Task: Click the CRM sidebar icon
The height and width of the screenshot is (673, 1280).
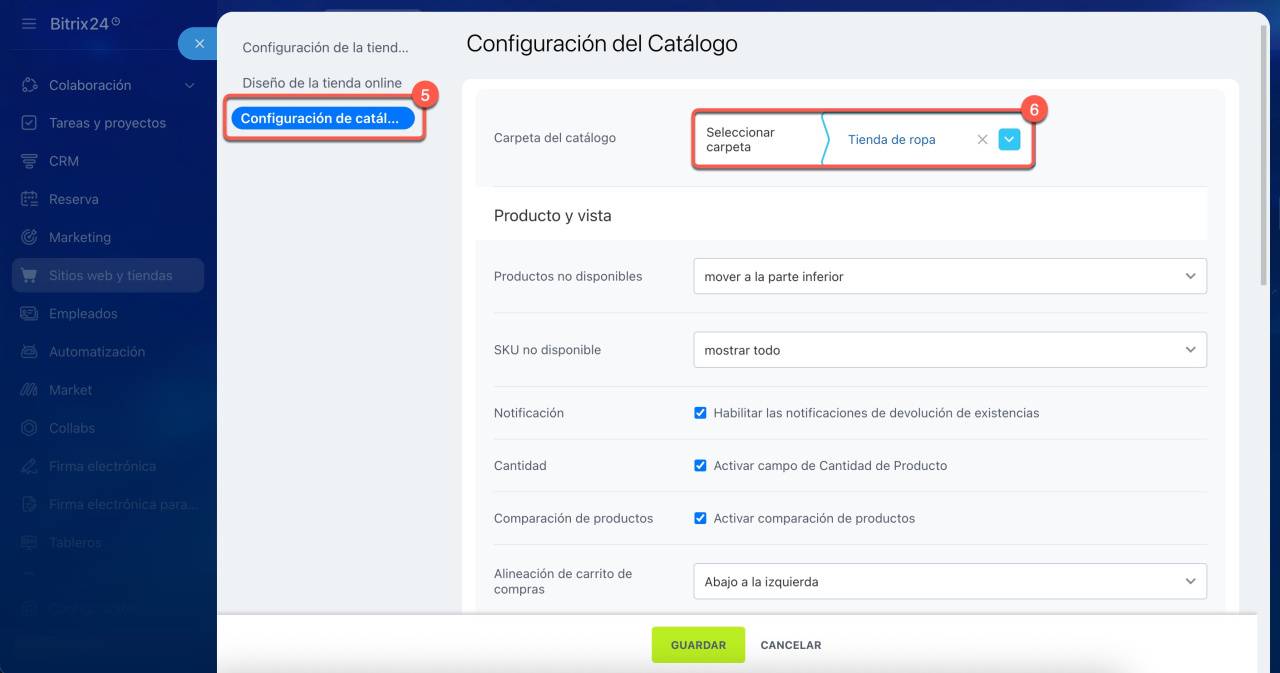Action: [x=30, y=161]
